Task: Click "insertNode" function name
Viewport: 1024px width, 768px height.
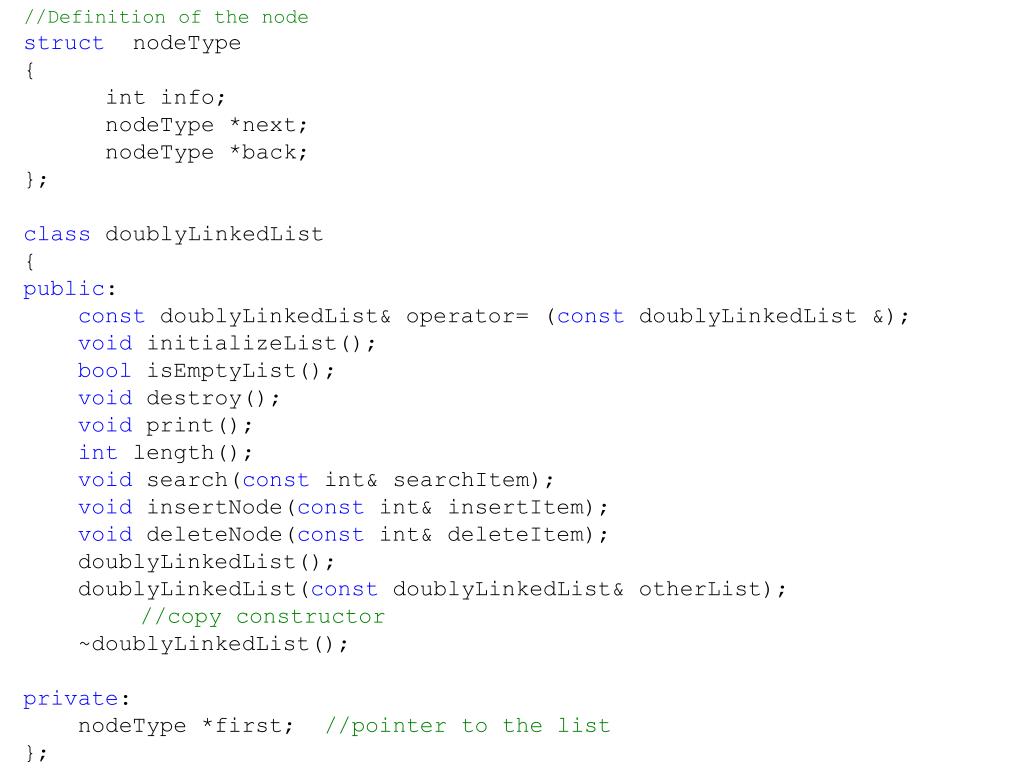Action: click(x=214, y=508)
